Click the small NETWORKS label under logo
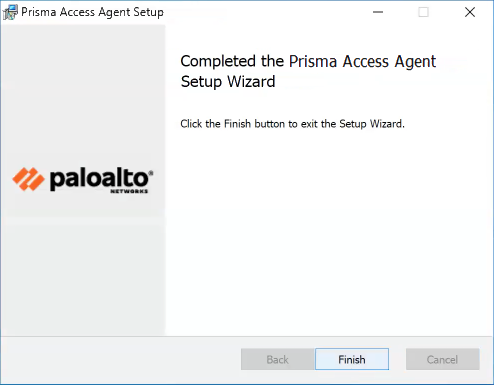This screenshot has width=494, height=385. coord(129,191)
